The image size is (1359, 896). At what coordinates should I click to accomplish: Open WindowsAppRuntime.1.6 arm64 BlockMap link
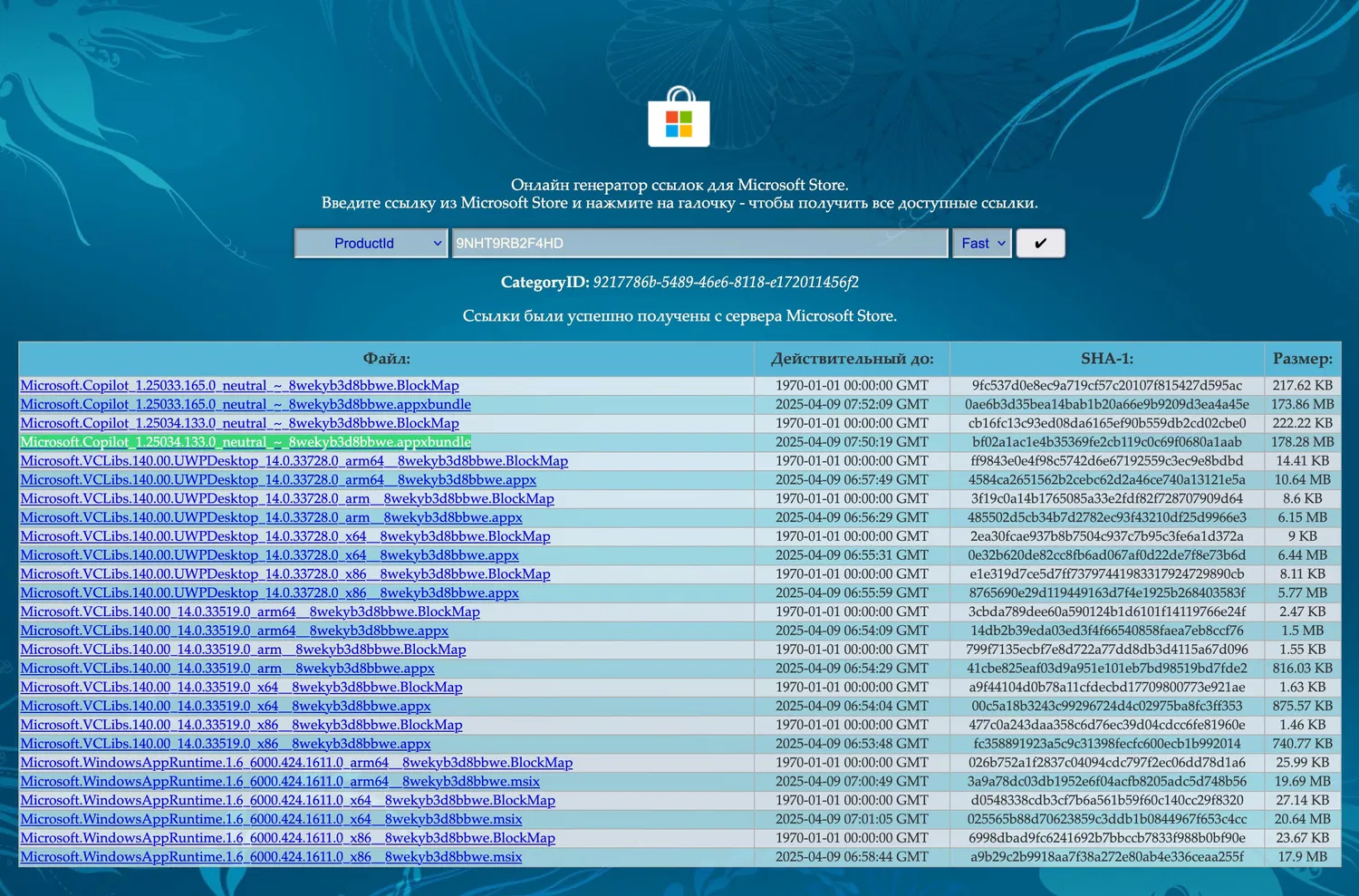296,763
